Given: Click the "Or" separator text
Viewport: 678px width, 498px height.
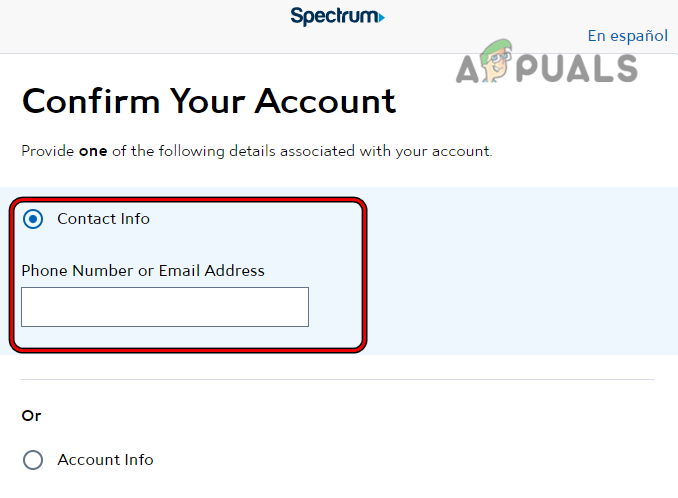Looking at the screenshot, I should (32, 415).
